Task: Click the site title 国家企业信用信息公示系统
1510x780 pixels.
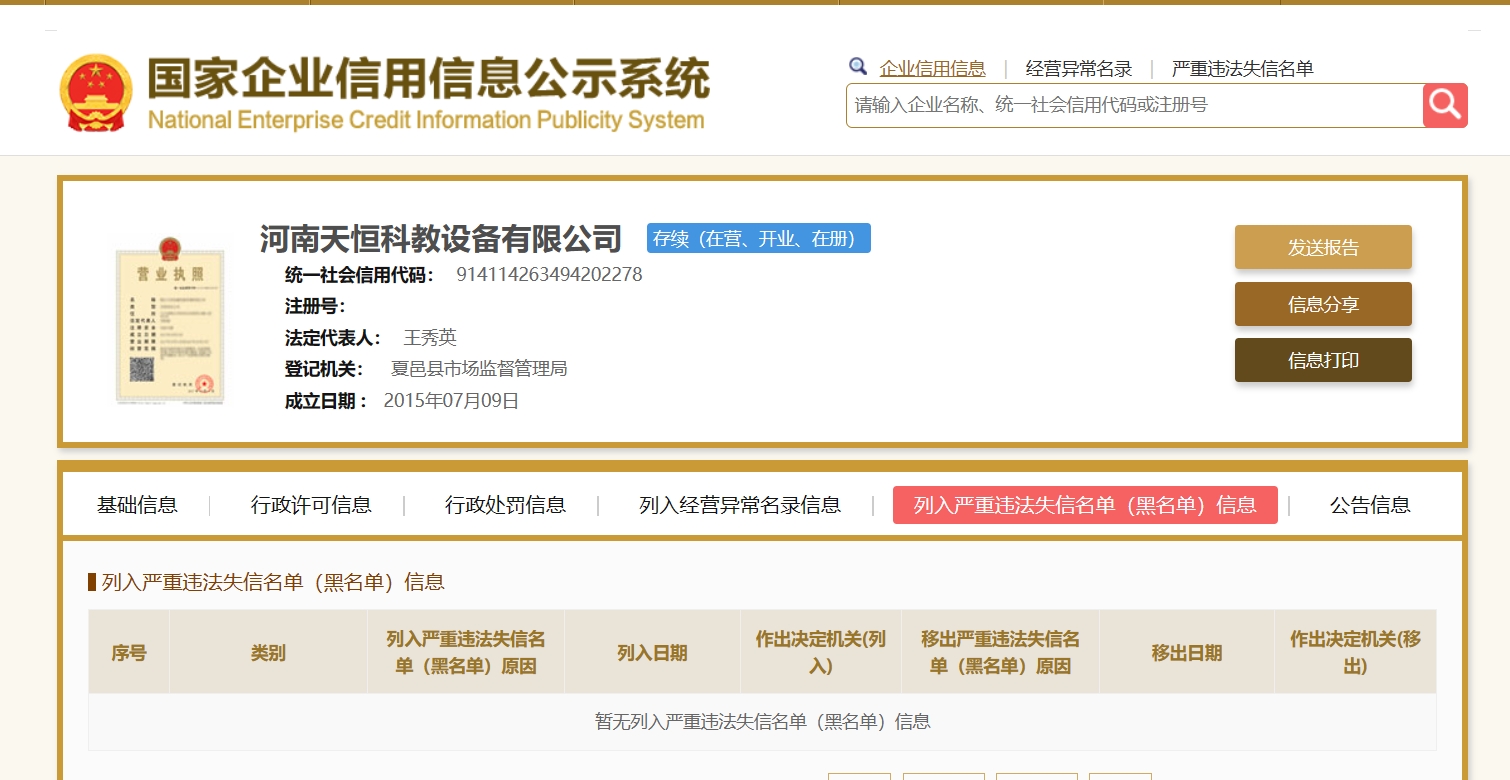Action: tap(428, 80)
